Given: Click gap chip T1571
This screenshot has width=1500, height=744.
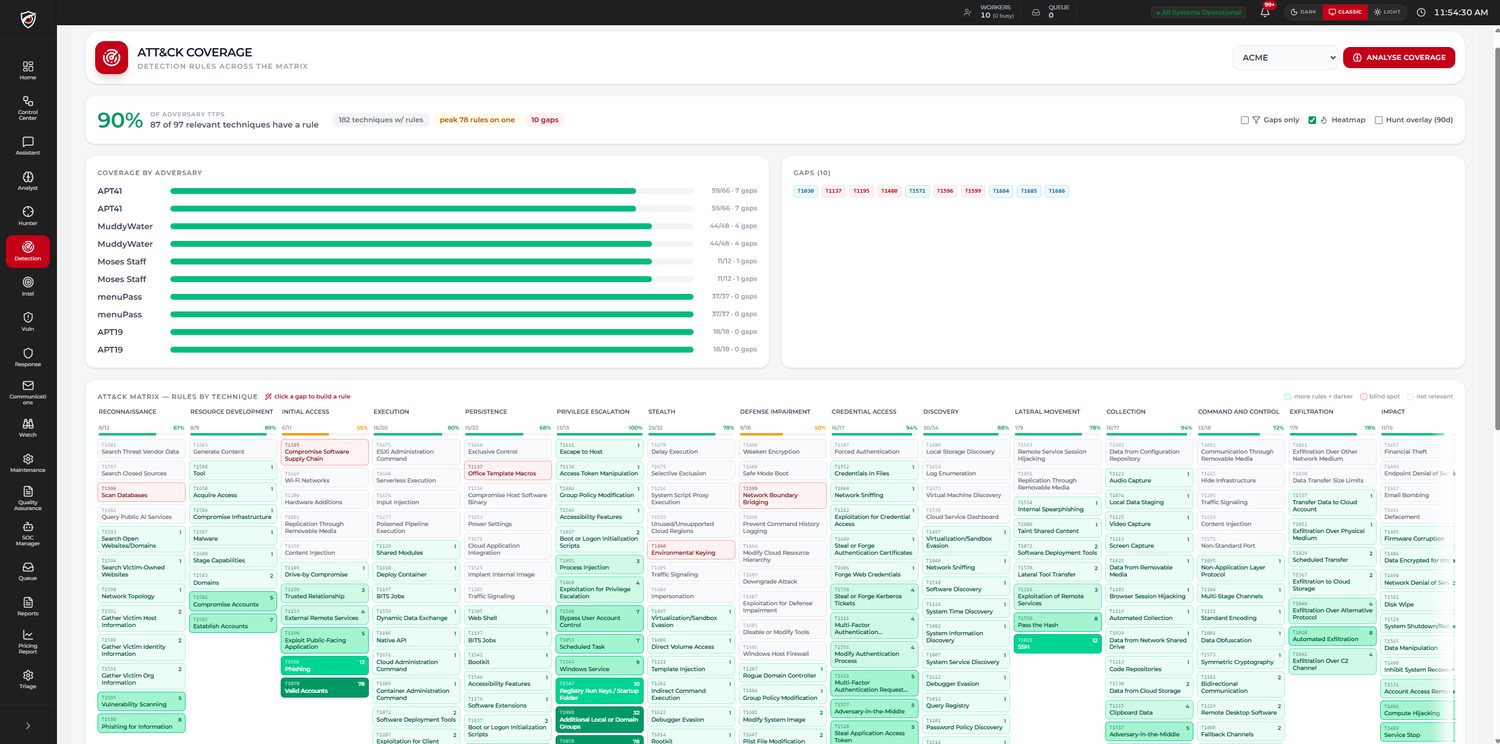Looking at the screenshot, I should click(x=917, y=190).
